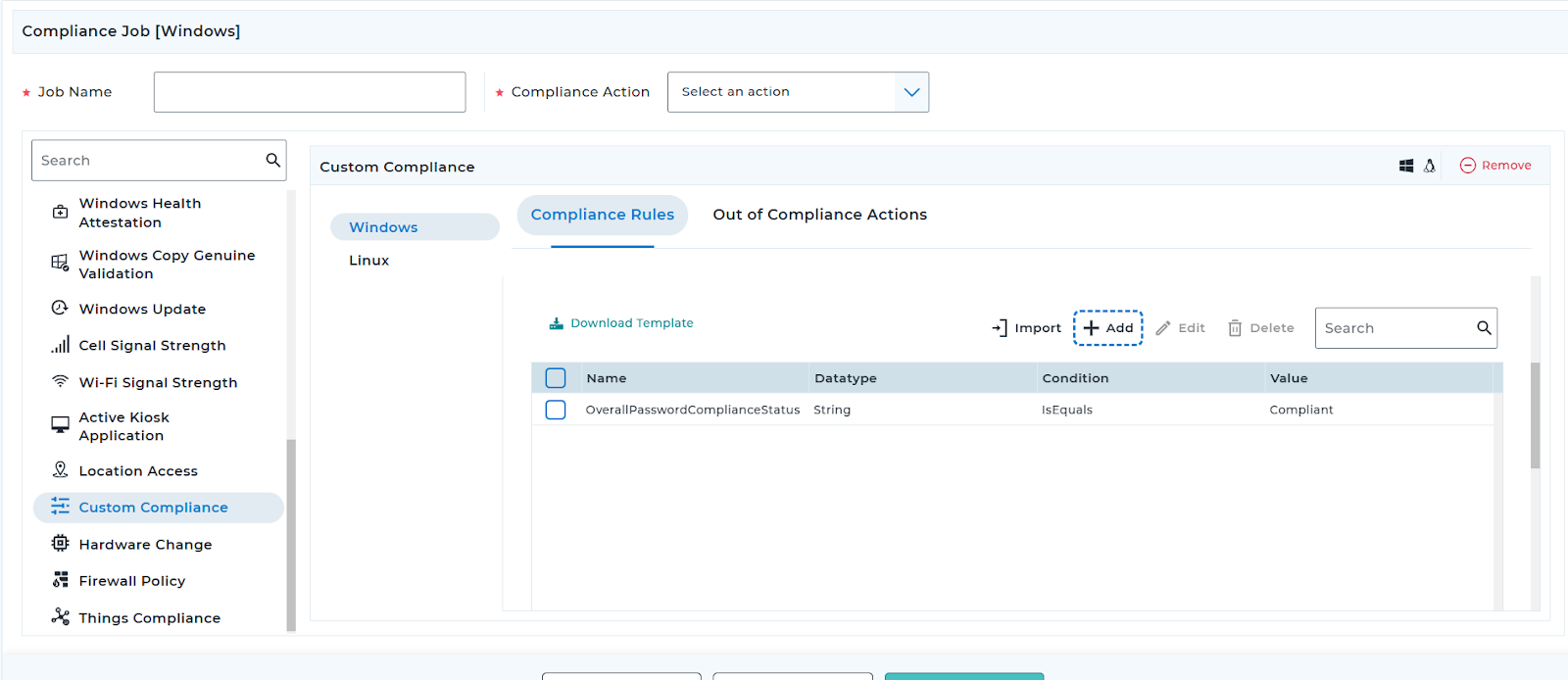The width and height of the screenshot is (1568, 680).
Task: Click the Hardware Change chip icon
Action: 60,544
